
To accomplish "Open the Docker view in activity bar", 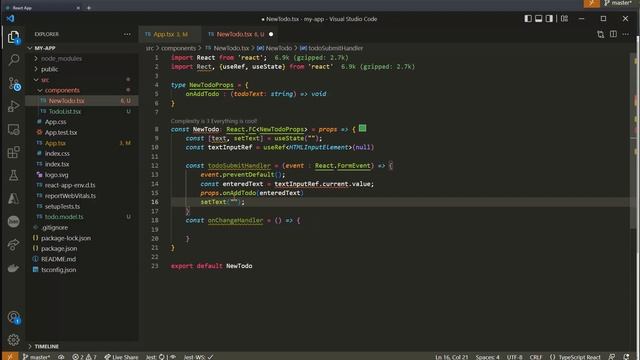I will point(13,268).
